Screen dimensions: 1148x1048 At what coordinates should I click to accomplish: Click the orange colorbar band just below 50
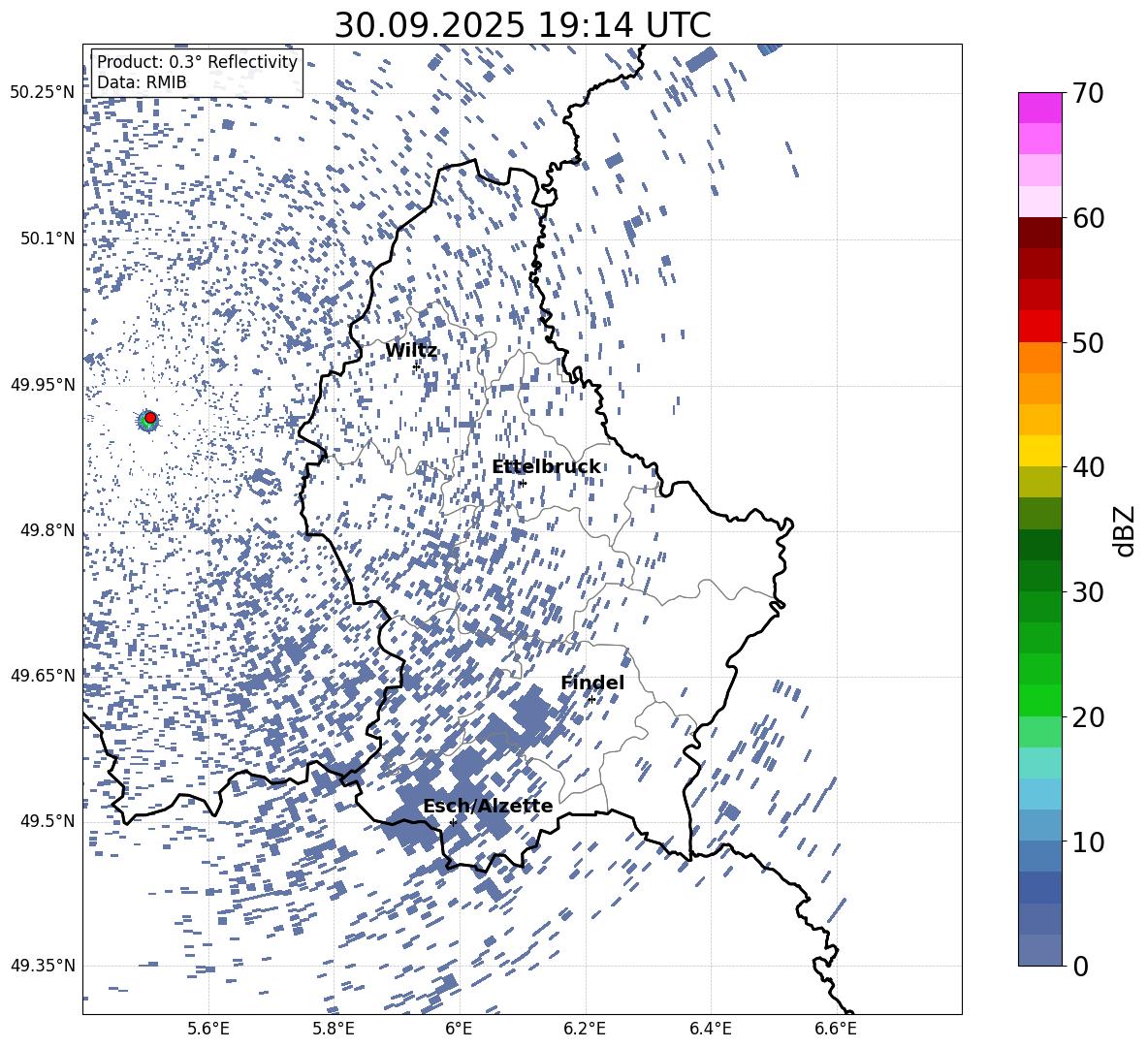point(1039,358)
